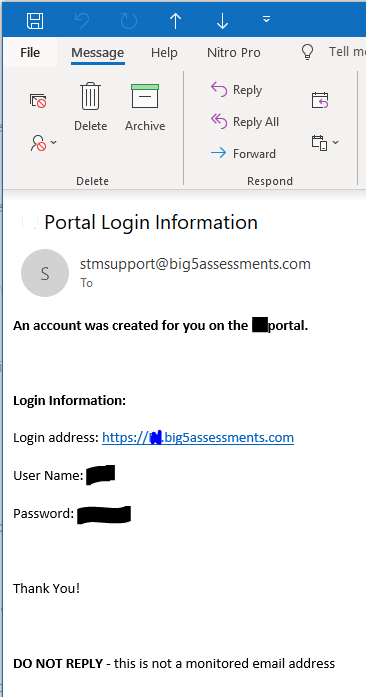Click the Save icon in quick access toolbar
Viewport: 366px width, 697px height.
35,21
